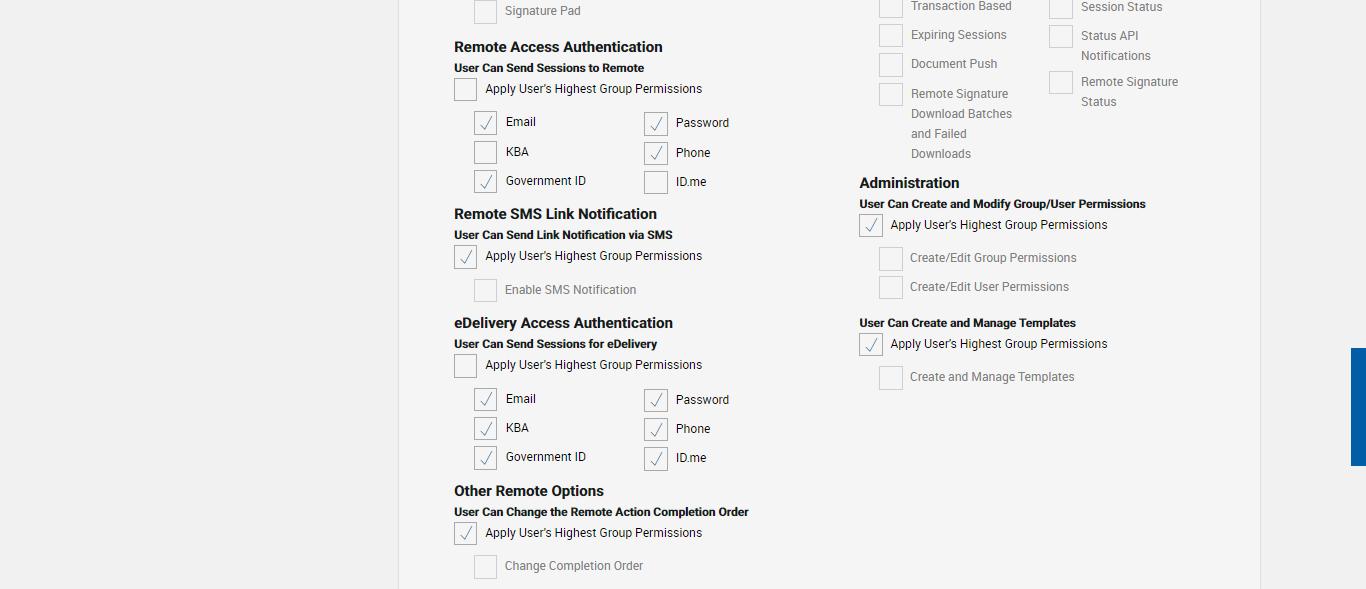The height and width of the screenshot is (589, 1366).
Task: Uncheck group permissions under Other Remote Options
Action: tap(466, 534)
